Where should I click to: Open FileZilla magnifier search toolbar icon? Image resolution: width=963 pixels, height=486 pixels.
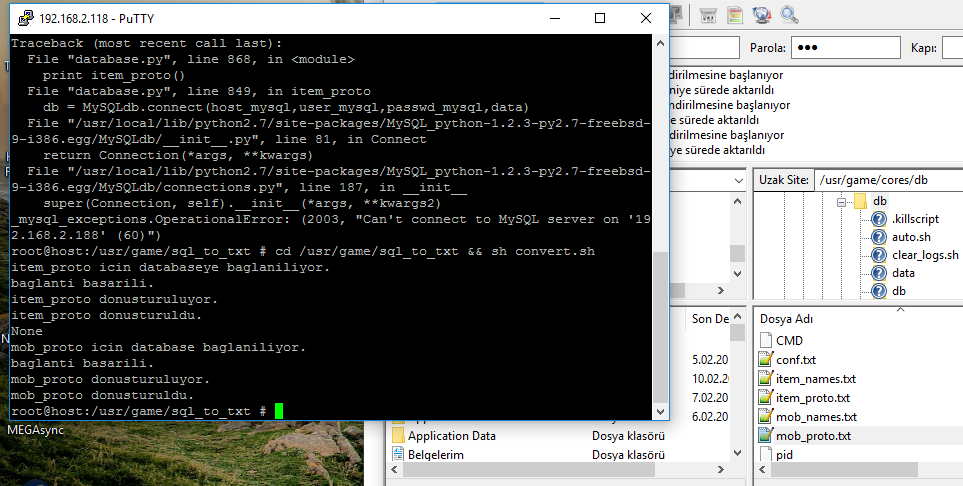point(789,15)
